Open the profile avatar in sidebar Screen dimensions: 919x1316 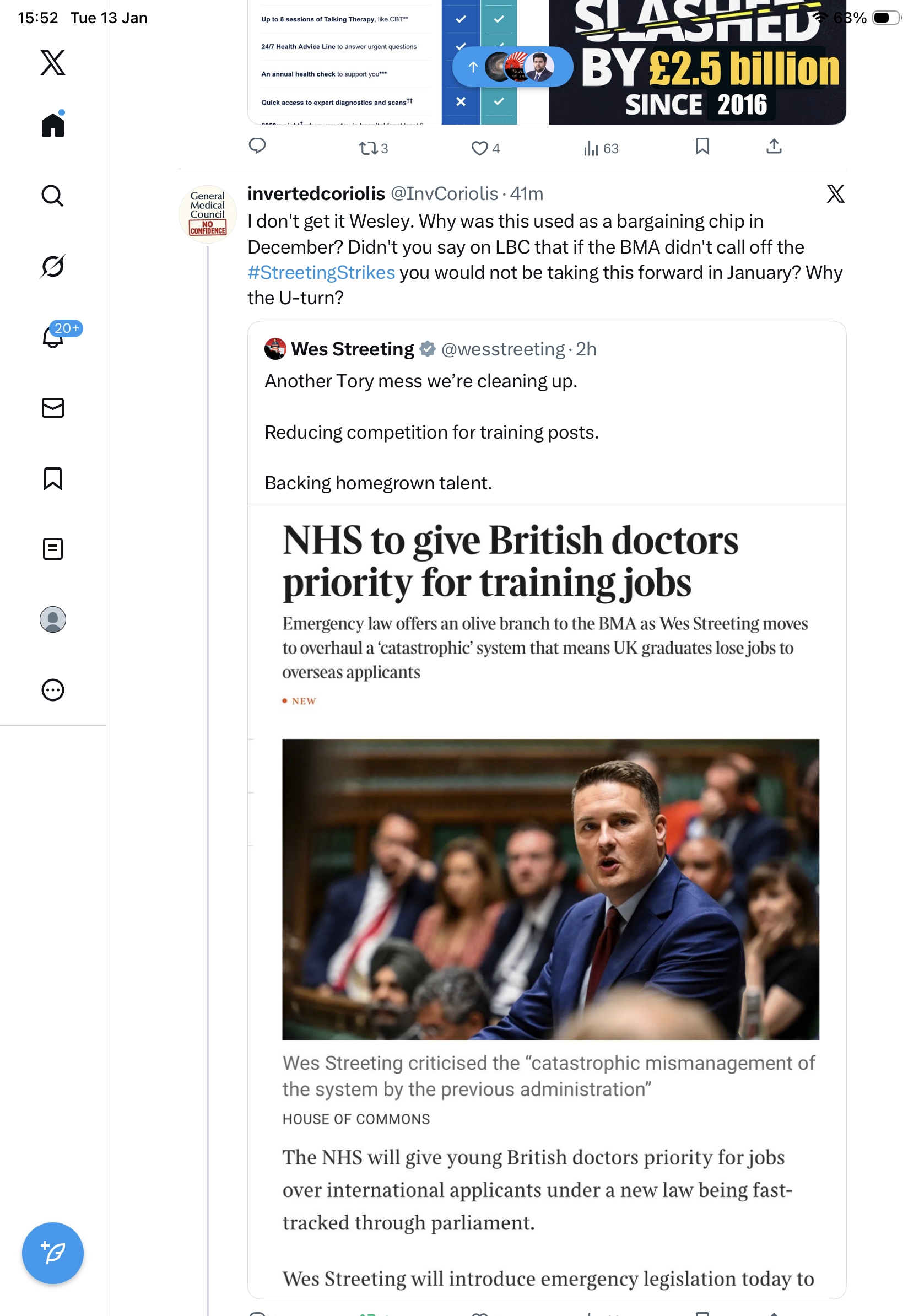pyautogui.click(x=53, y=619)
